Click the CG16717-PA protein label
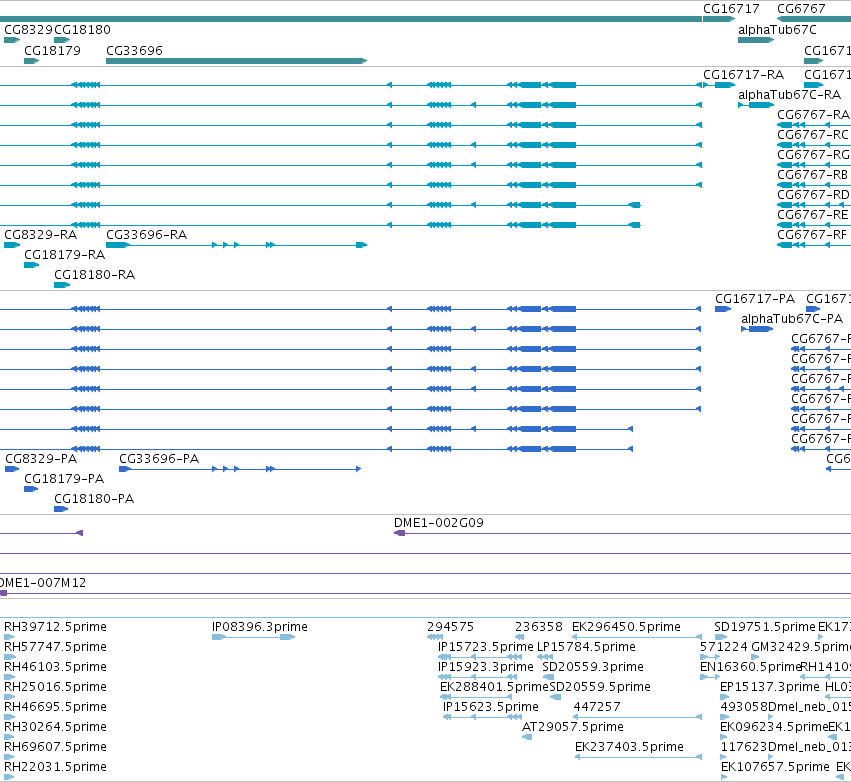Image resolution: width=851 pixels, height=782 pixels. coord(755,298)
